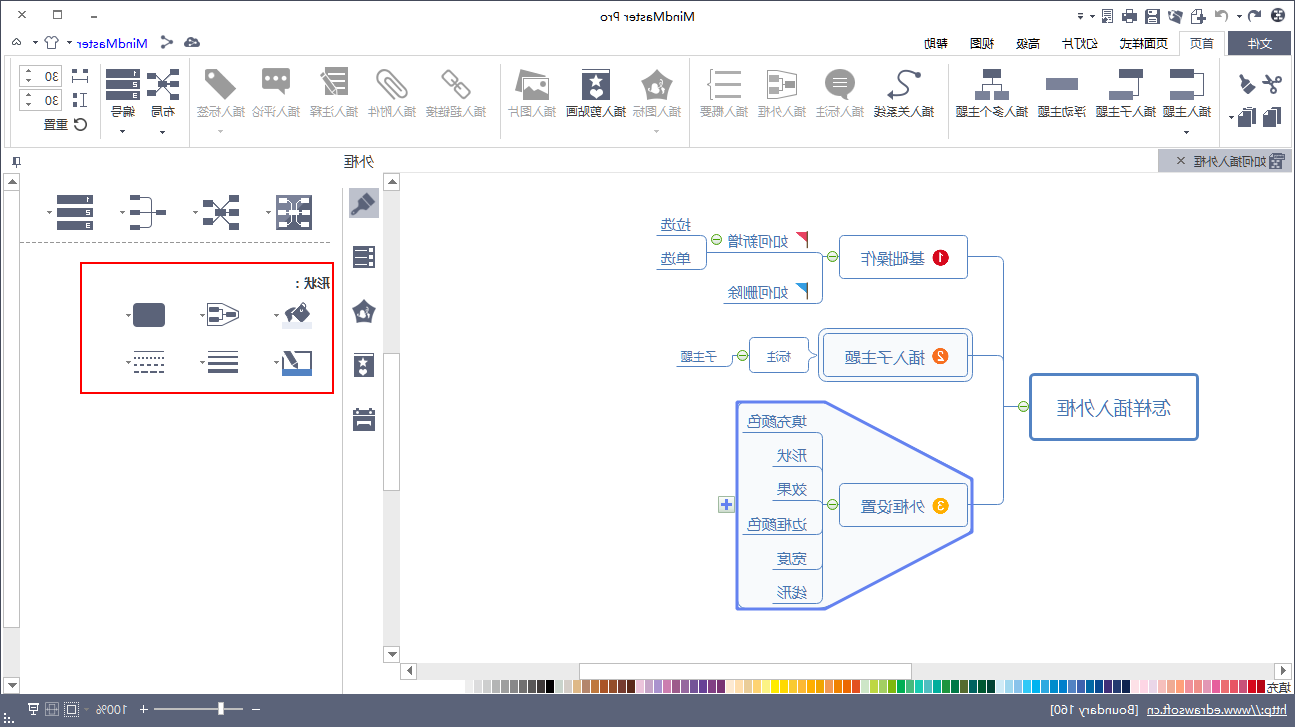The width and height of the screenshot is (1295, 727).
Task: Click the format painter brush in ribbon
Action: [x=1245, y=84]
